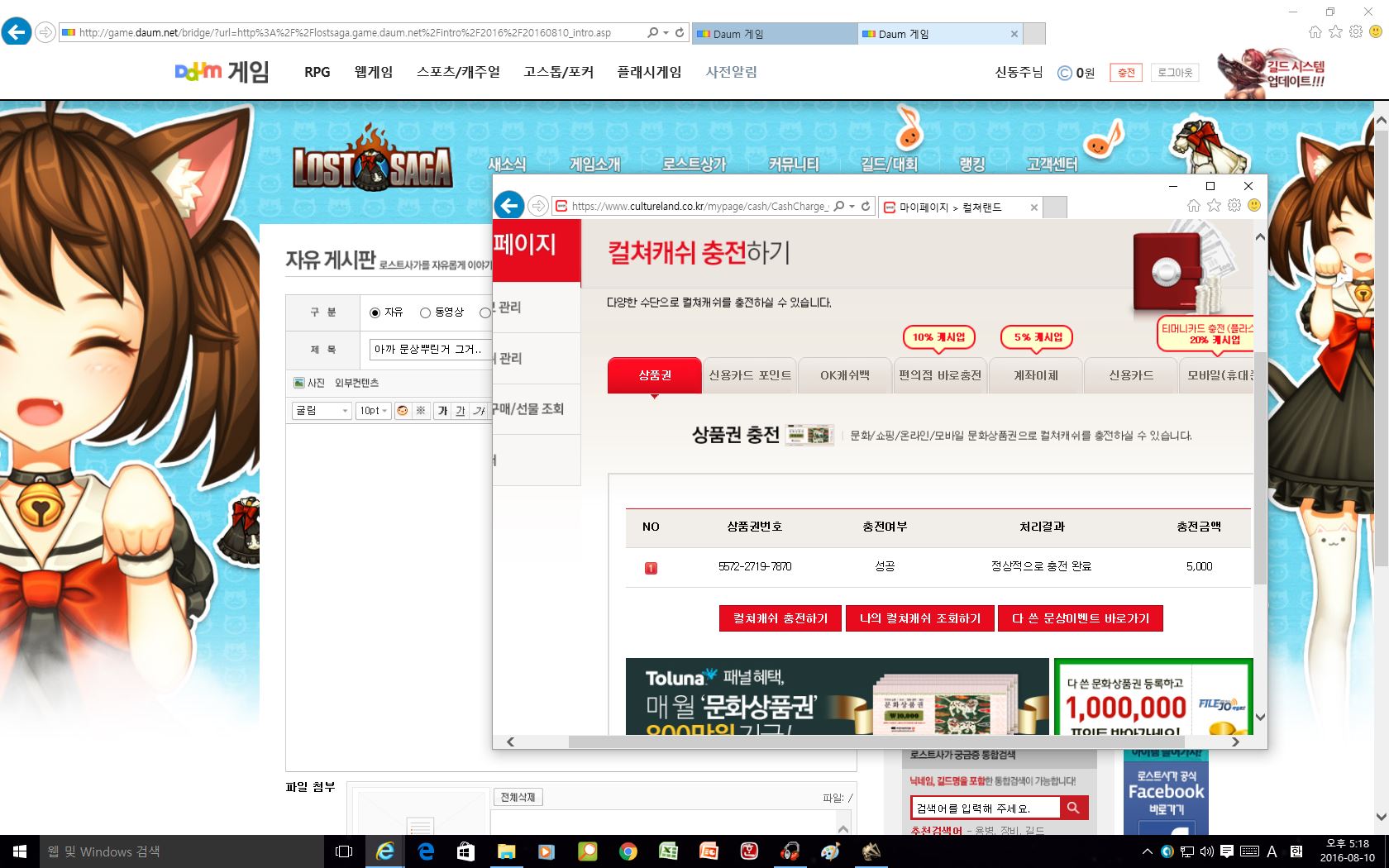Open 랭킹 in Lost Saga navigation
Viewport: 1389px width, 868px height.
tap(971, 164)
